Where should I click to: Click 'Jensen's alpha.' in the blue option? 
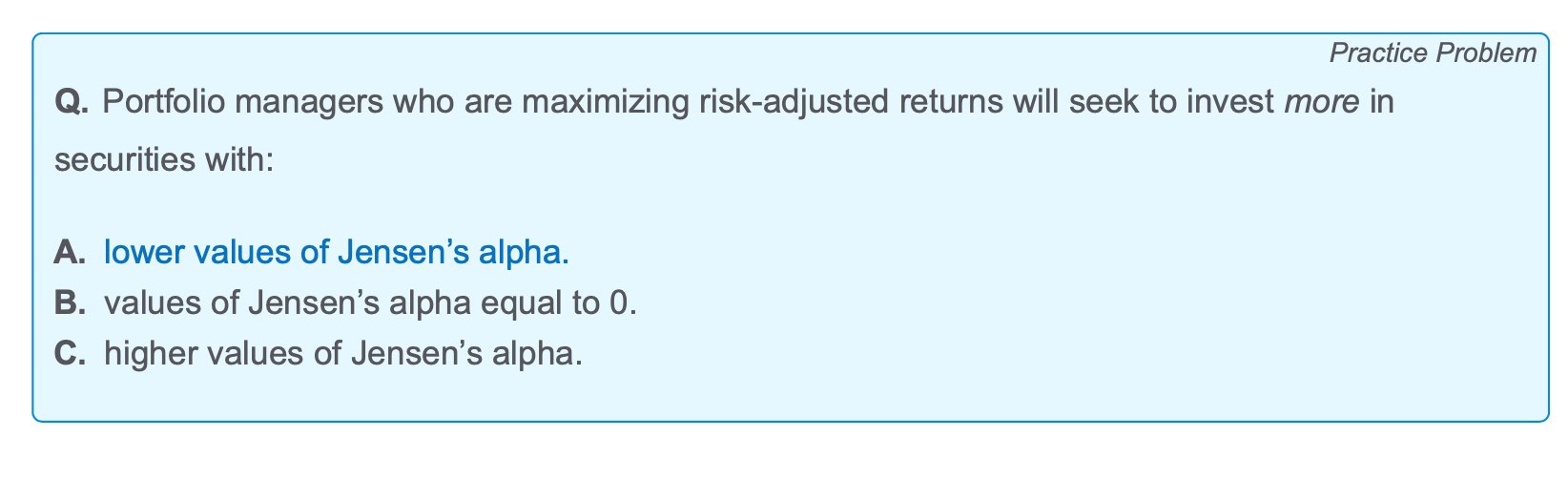coord(455,253)
